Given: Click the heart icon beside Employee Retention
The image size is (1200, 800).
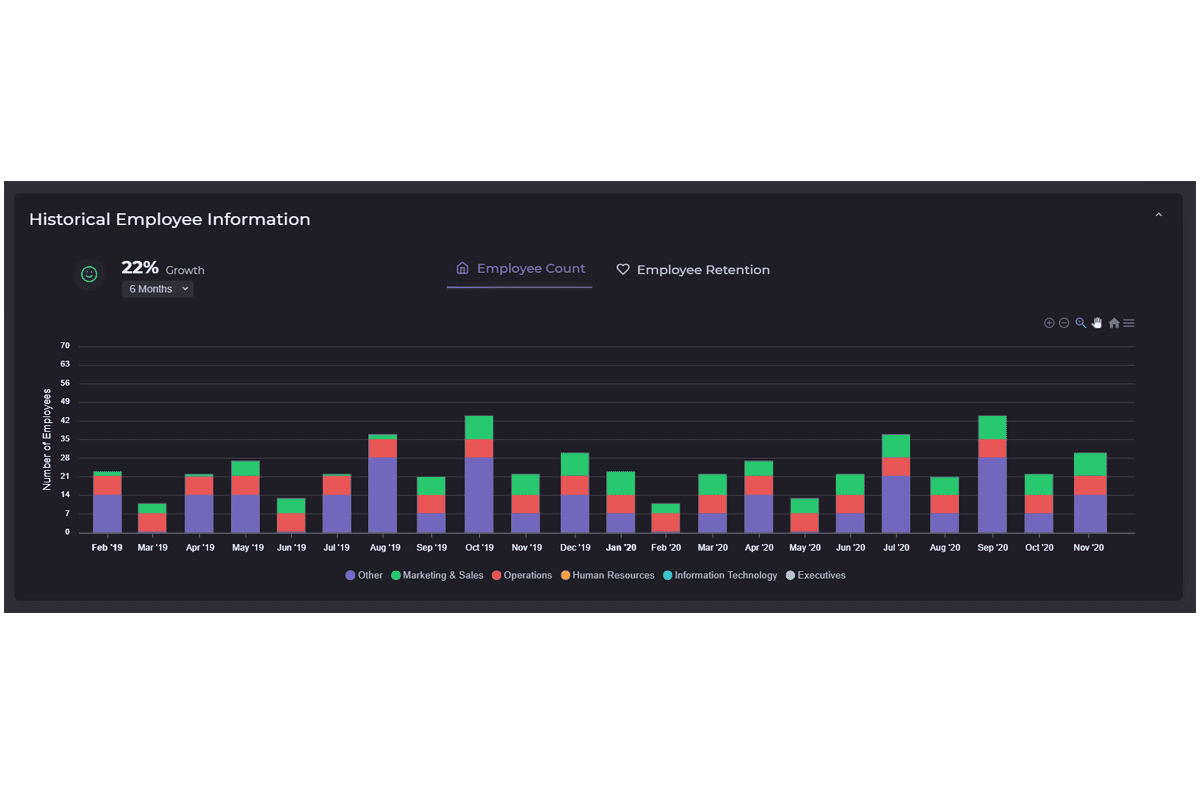Looking at the screenshot, I should point(623,270).
